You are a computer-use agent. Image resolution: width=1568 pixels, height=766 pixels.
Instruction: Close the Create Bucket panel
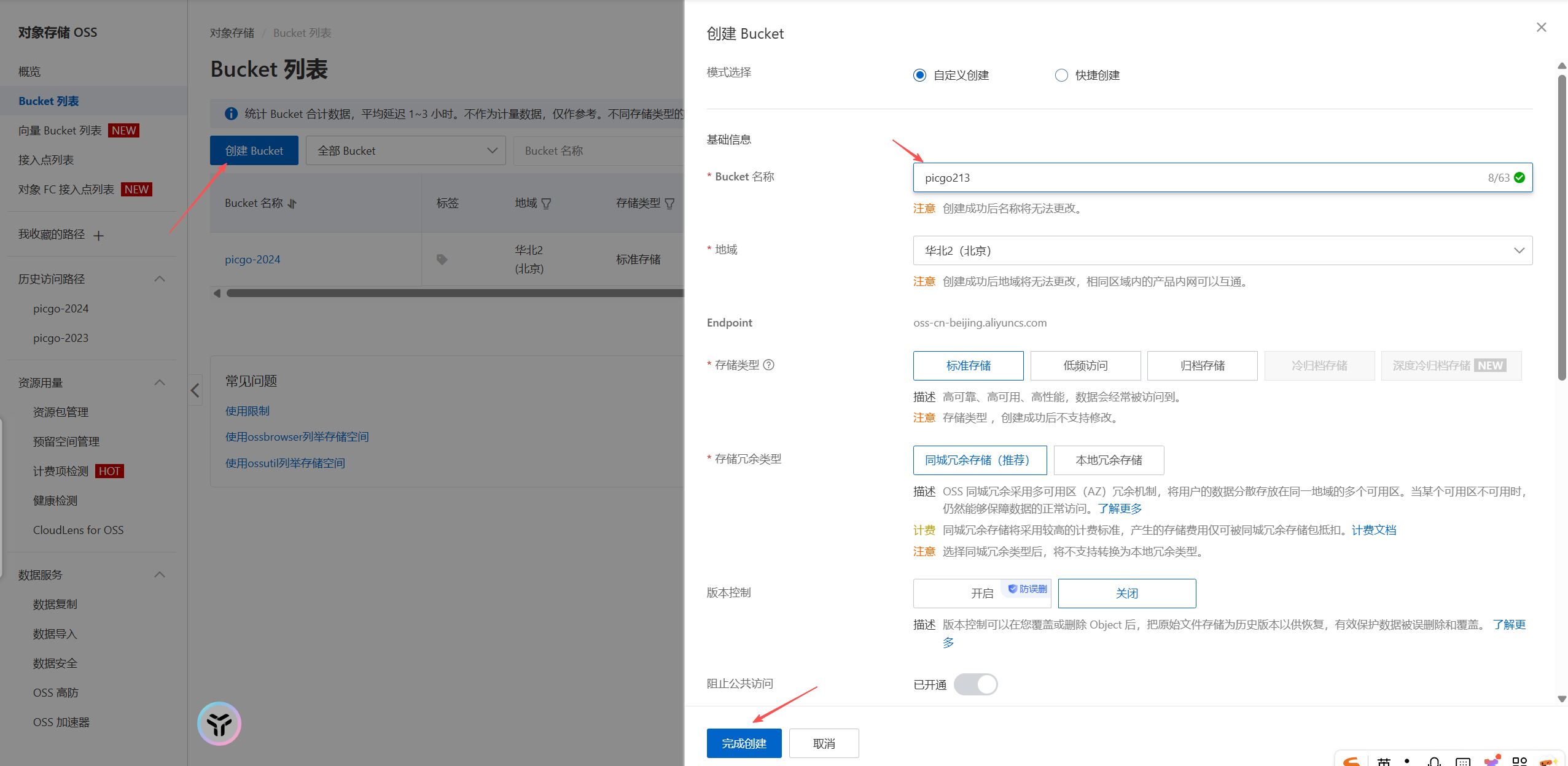pos(1541,27)
